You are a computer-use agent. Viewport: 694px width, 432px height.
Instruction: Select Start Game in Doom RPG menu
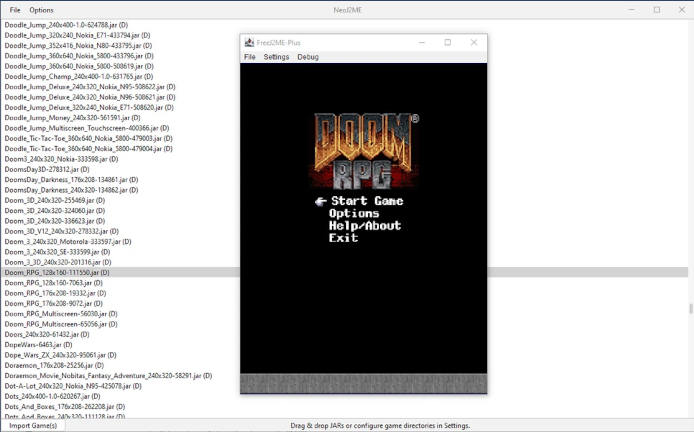point(367,201)
